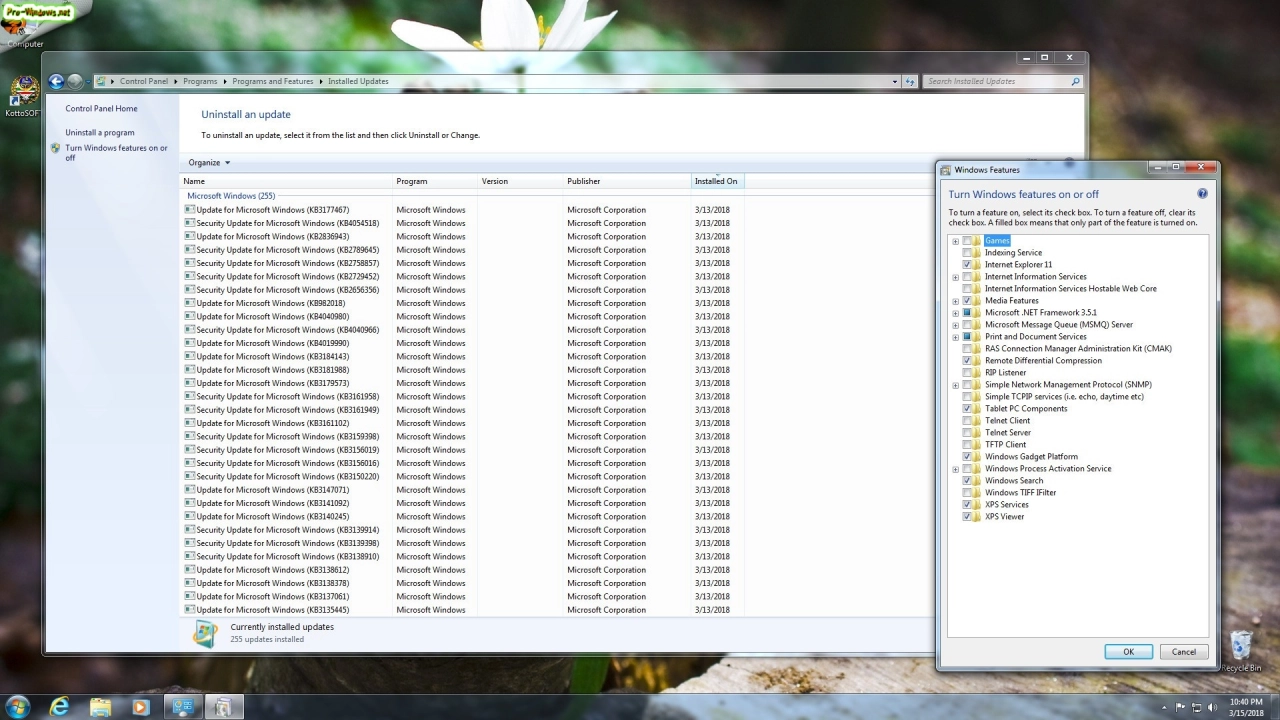Click the Games folder icon in Windows Features
The image size is (1280, 720).
[977, 241]
